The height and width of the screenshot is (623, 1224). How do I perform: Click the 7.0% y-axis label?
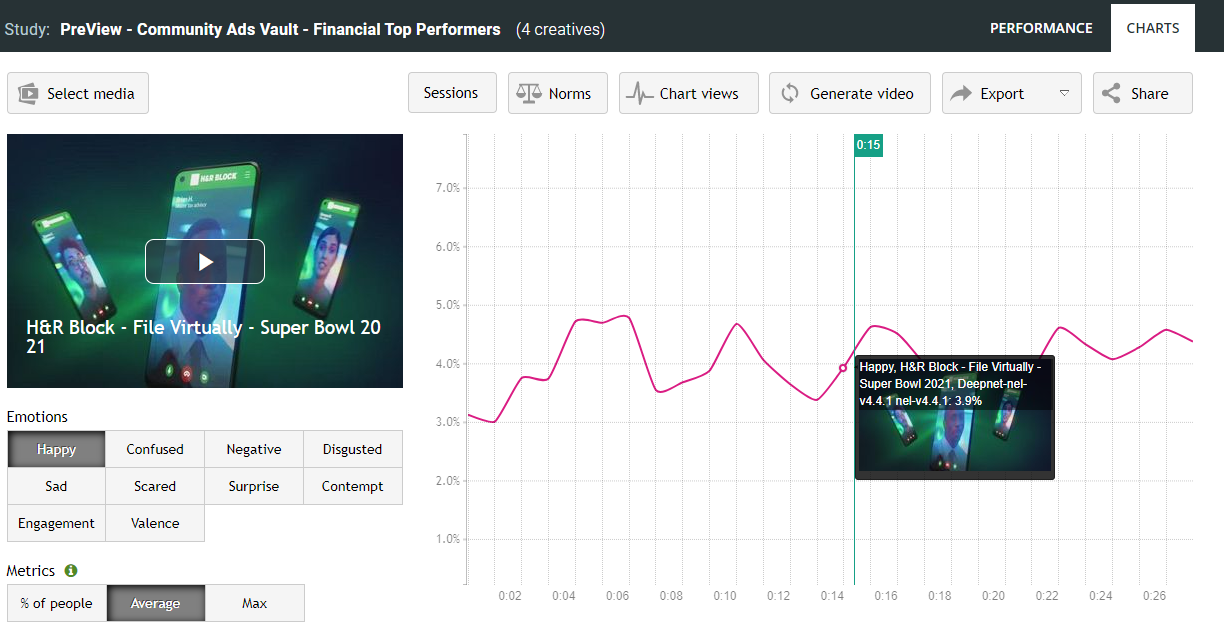point(447,188)
